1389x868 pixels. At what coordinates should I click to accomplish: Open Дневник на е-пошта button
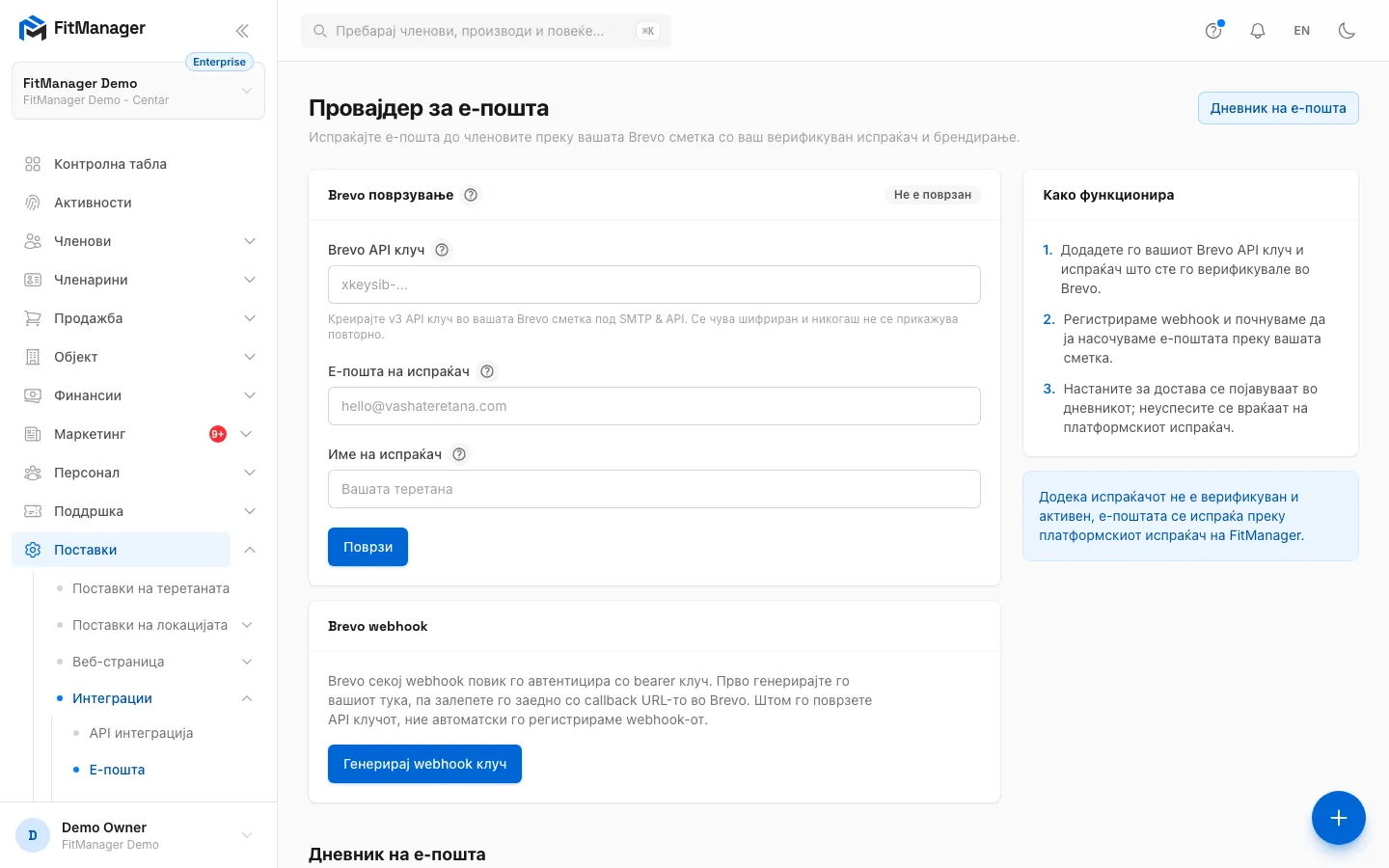[x=1278, y=108]
